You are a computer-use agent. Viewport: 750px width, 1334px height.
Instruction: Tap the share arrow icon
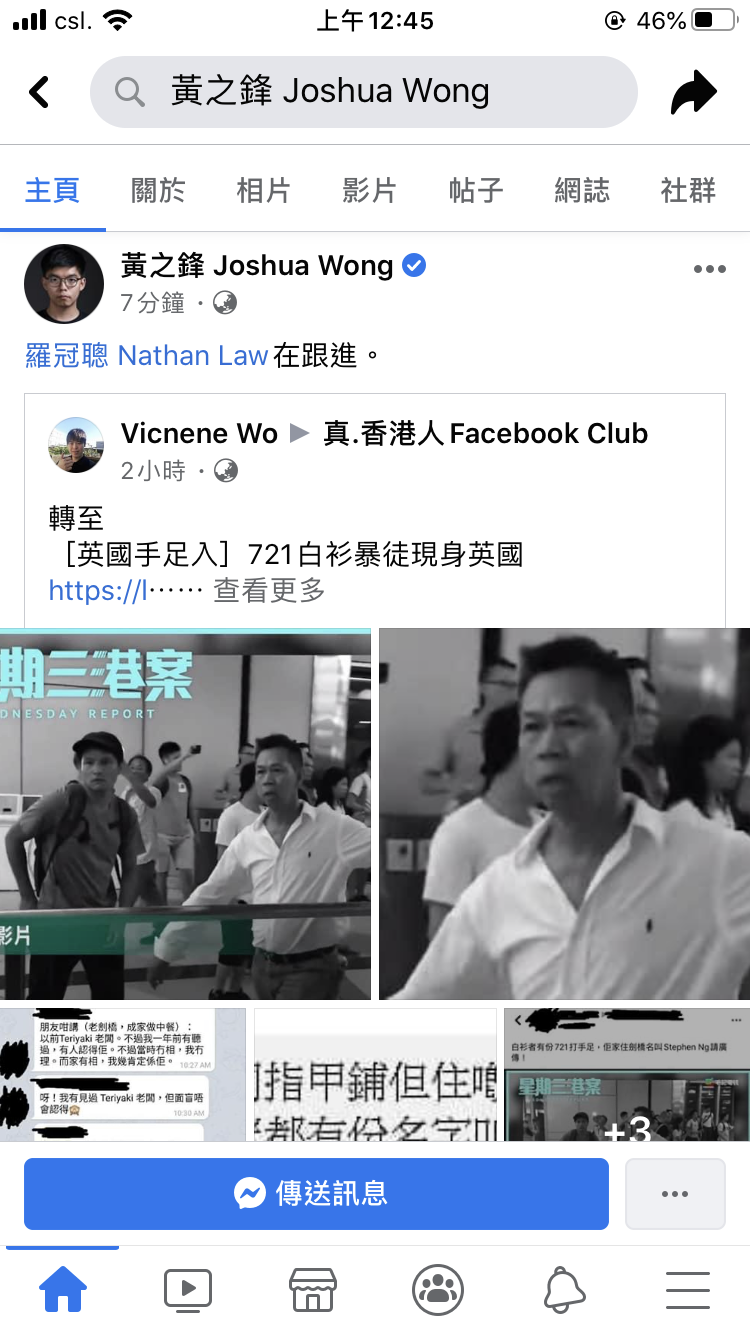pos(694,93)
